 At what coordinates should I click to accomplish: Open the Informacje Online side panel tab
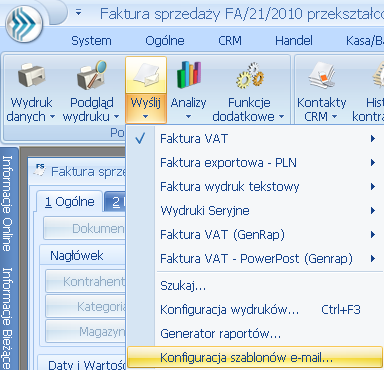point(8,203)
